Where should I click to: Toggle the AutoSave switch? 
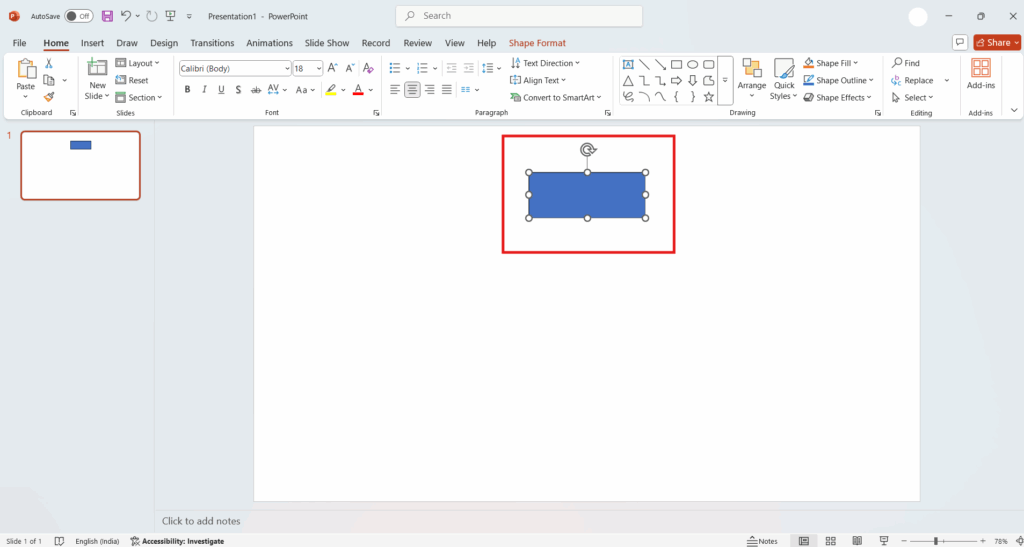click(79, 16)
